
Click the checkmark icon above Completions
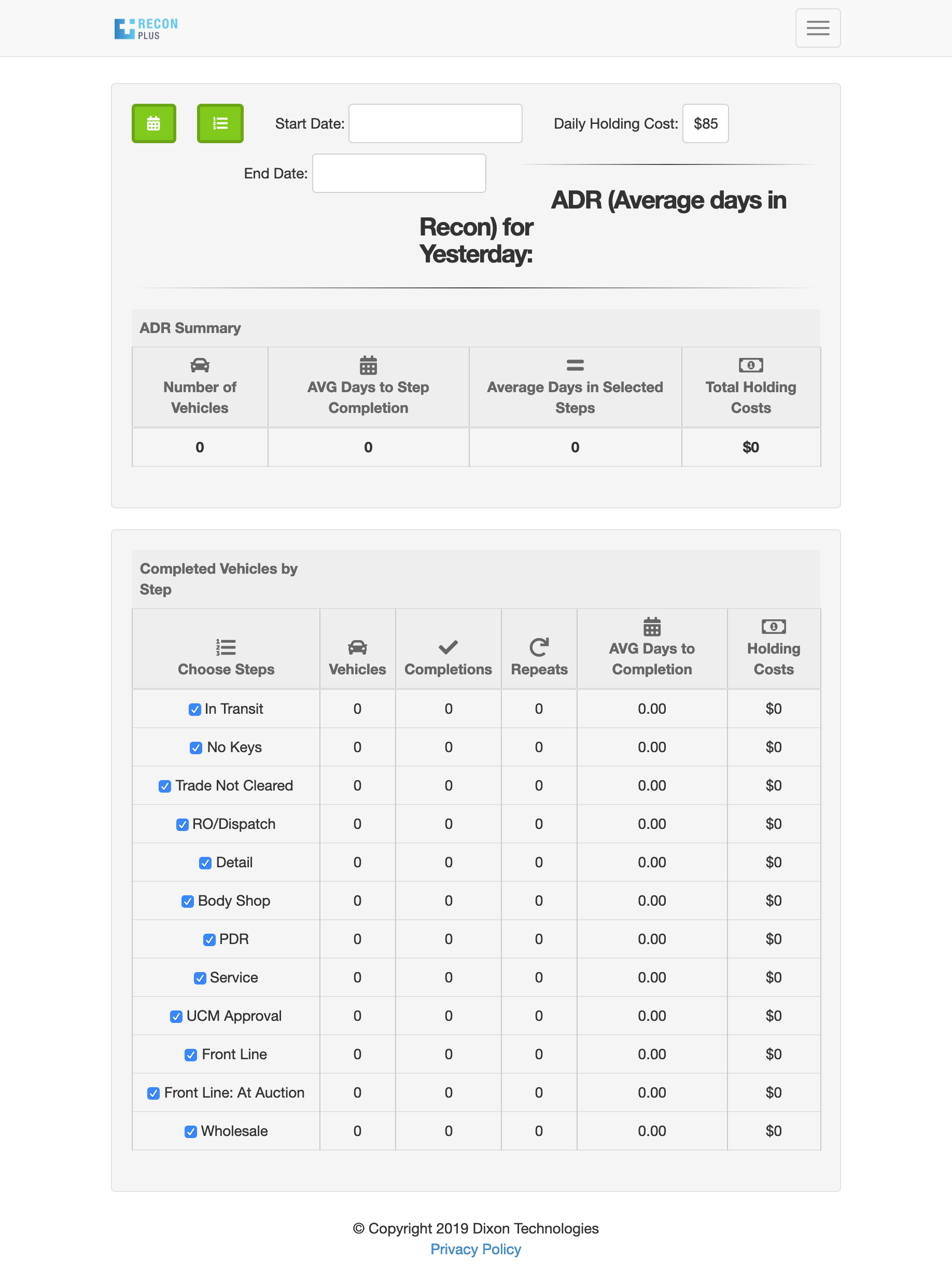[448, 647]
